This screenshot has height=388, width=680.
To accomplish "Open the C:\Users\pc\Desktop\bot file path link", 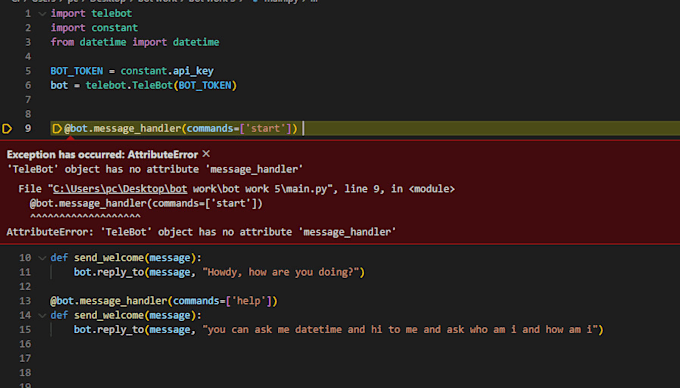I will click(x=120, y=189).
